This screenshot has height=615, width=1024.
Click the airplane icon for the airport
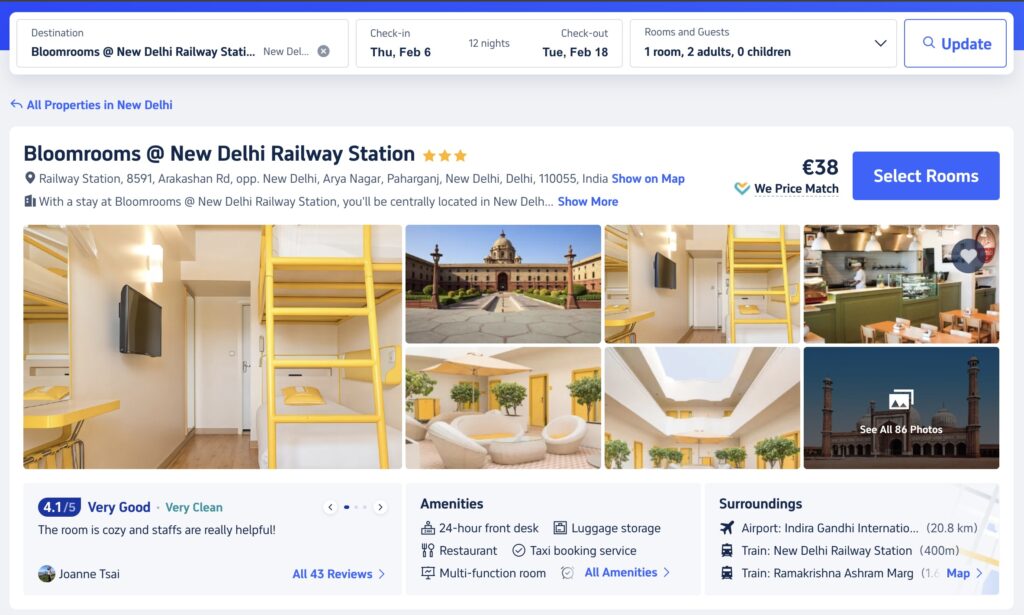[727, 528]
